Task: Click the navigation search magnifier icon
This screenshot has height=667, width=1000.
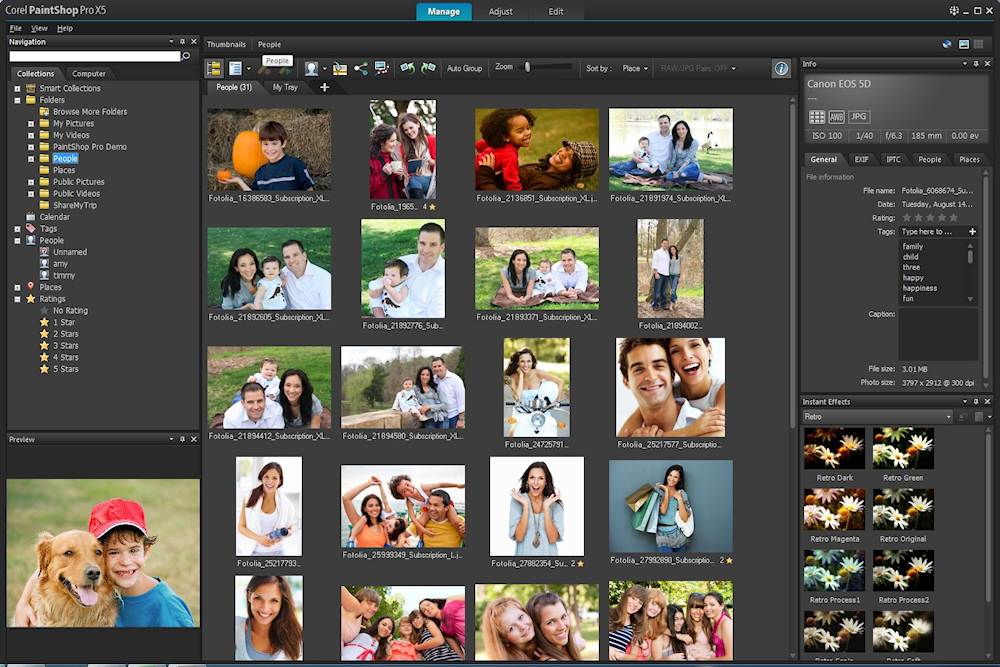Action: click(x=186, y=56)
